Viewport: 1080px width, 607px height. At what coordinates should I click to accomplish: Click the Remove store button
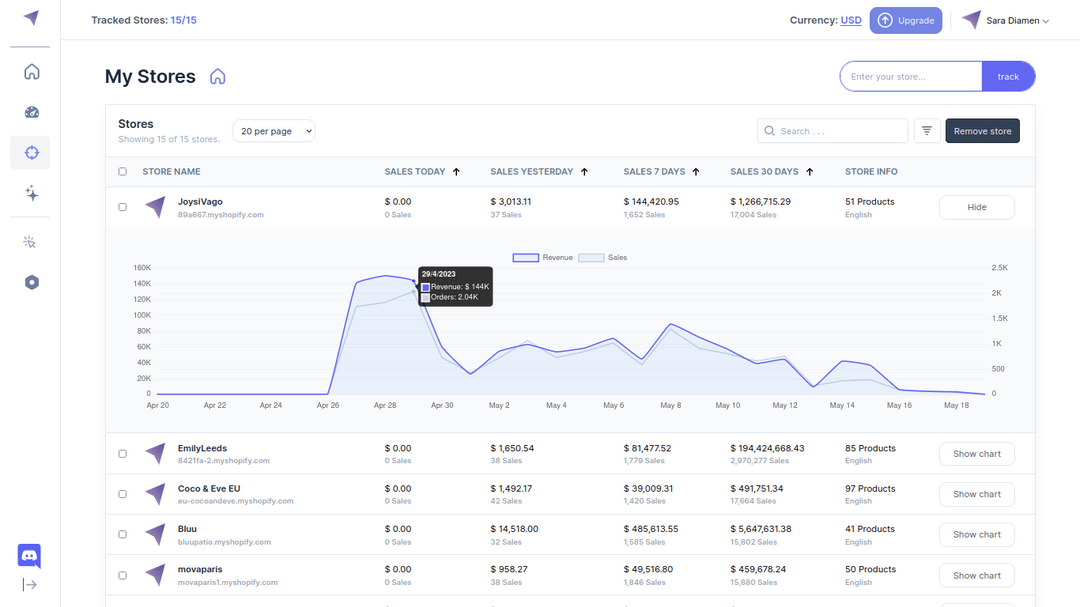[982, 130]
